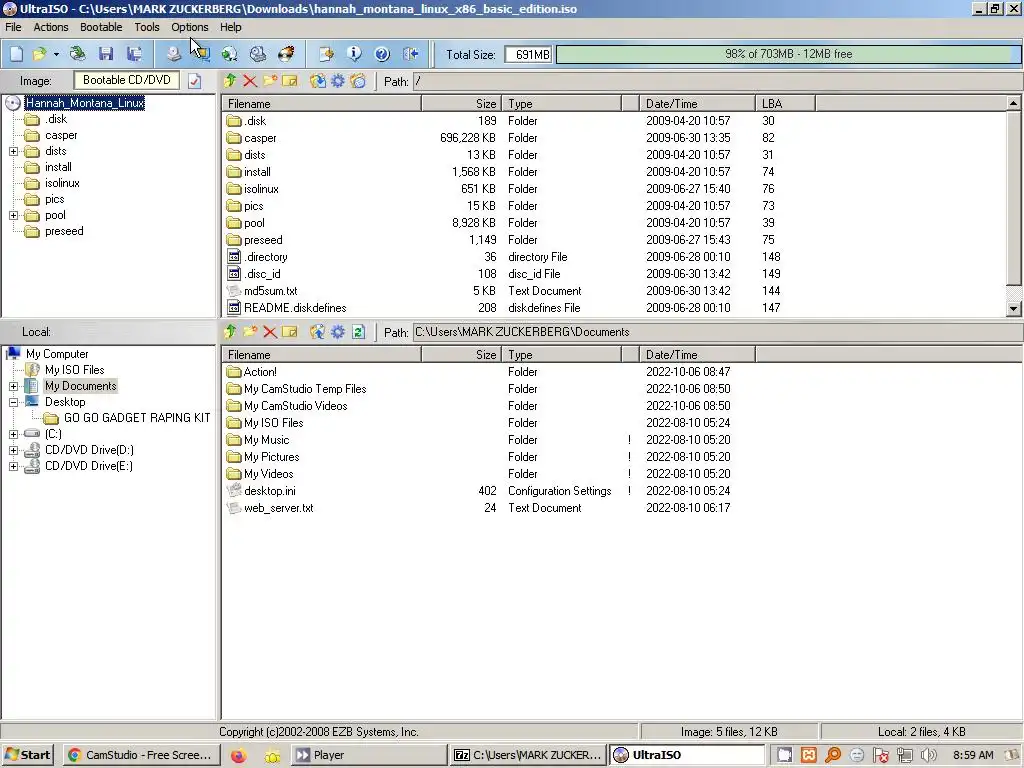Image resolution: width=1024 pixels, height=768 pixels.
Task: Click the Windows Start button
Action: (27, 755)
